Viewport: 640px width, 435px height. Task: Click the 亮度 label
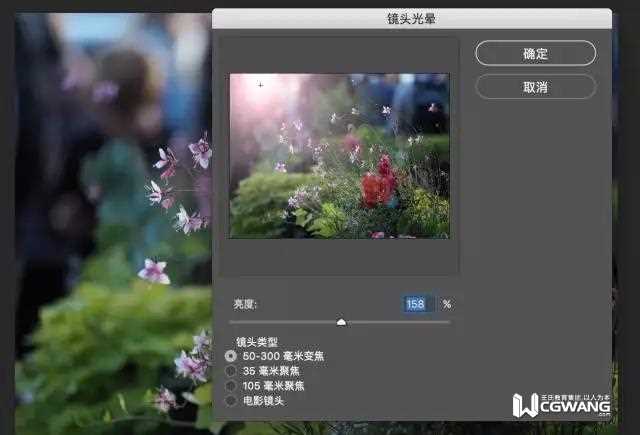pos(245,304)
